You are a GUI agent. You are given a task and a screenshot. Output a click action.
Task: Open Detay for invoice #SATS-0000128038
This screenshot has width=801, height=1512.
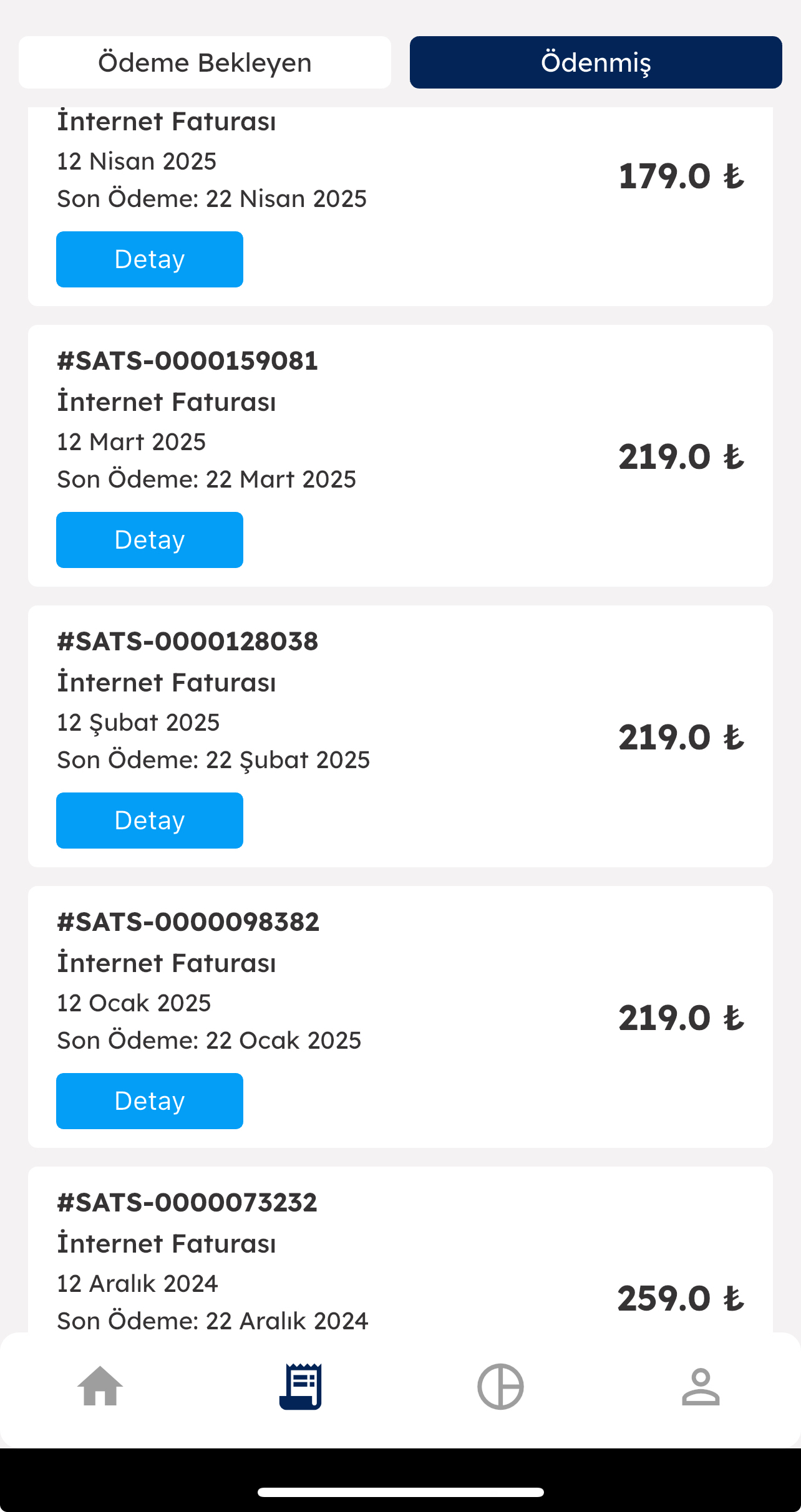pyautogui.click(x=150, y=821)
